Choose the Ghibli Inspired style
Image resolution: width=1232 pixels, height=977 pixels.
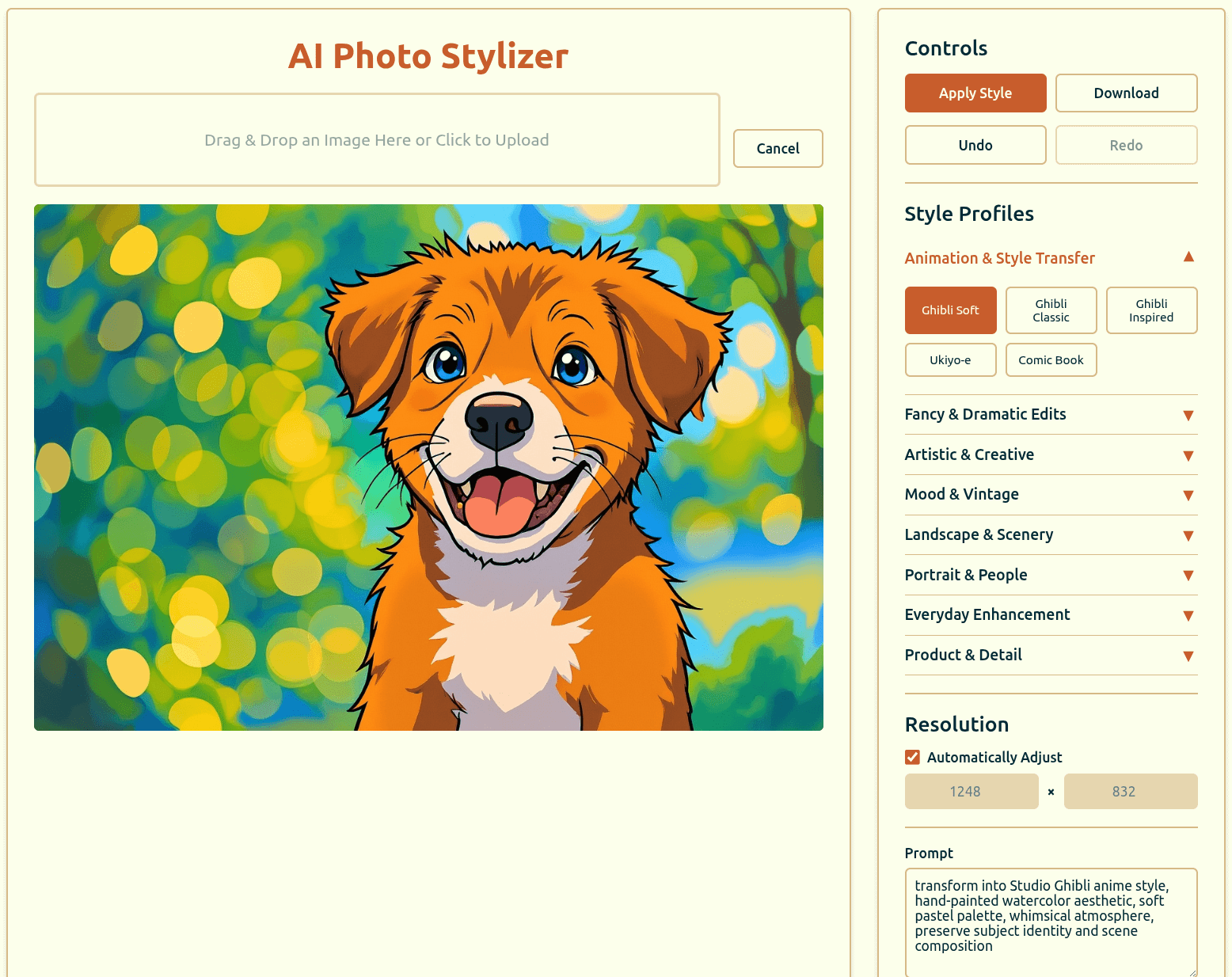(x=1151, y=310)
